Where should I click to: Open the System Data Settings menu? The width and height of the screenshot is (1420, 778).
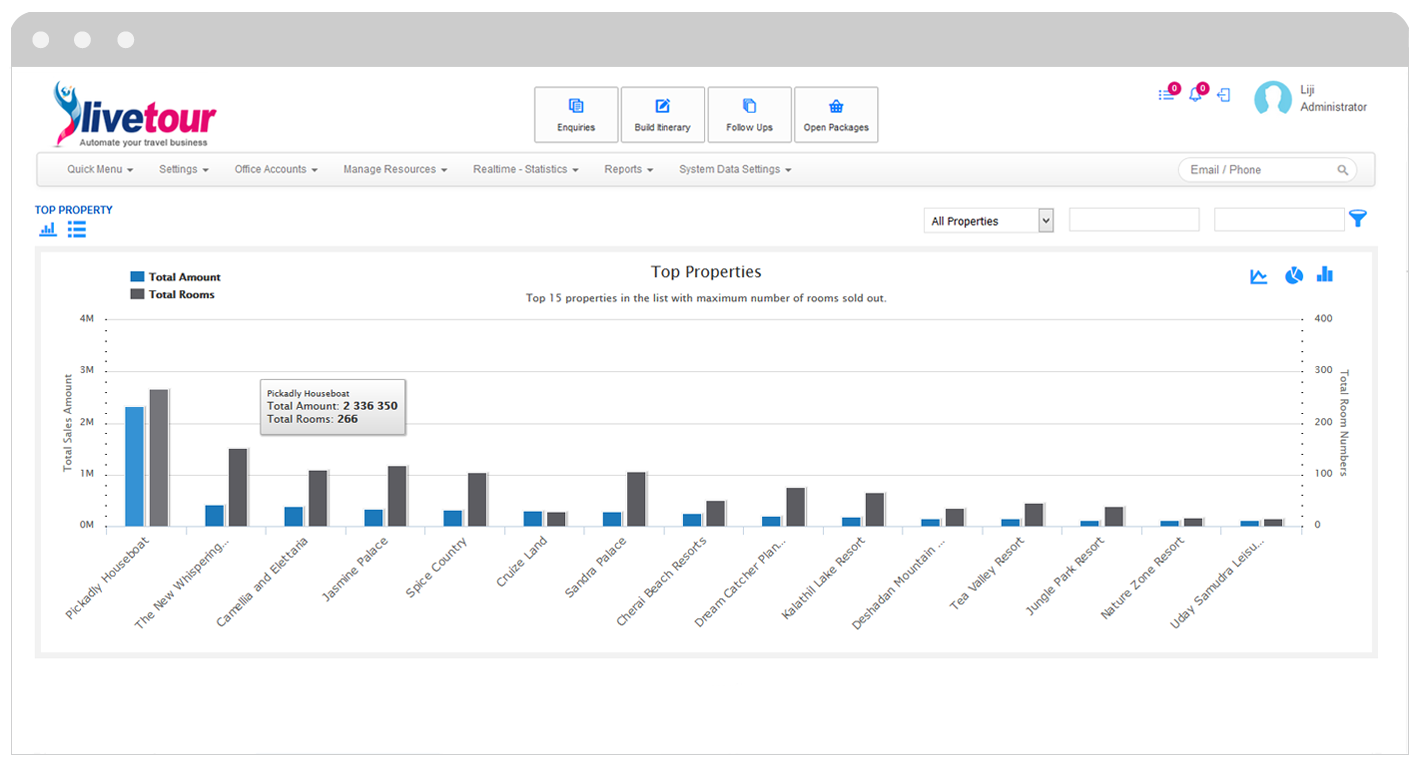pyautogui.click(x=735, y=170)
